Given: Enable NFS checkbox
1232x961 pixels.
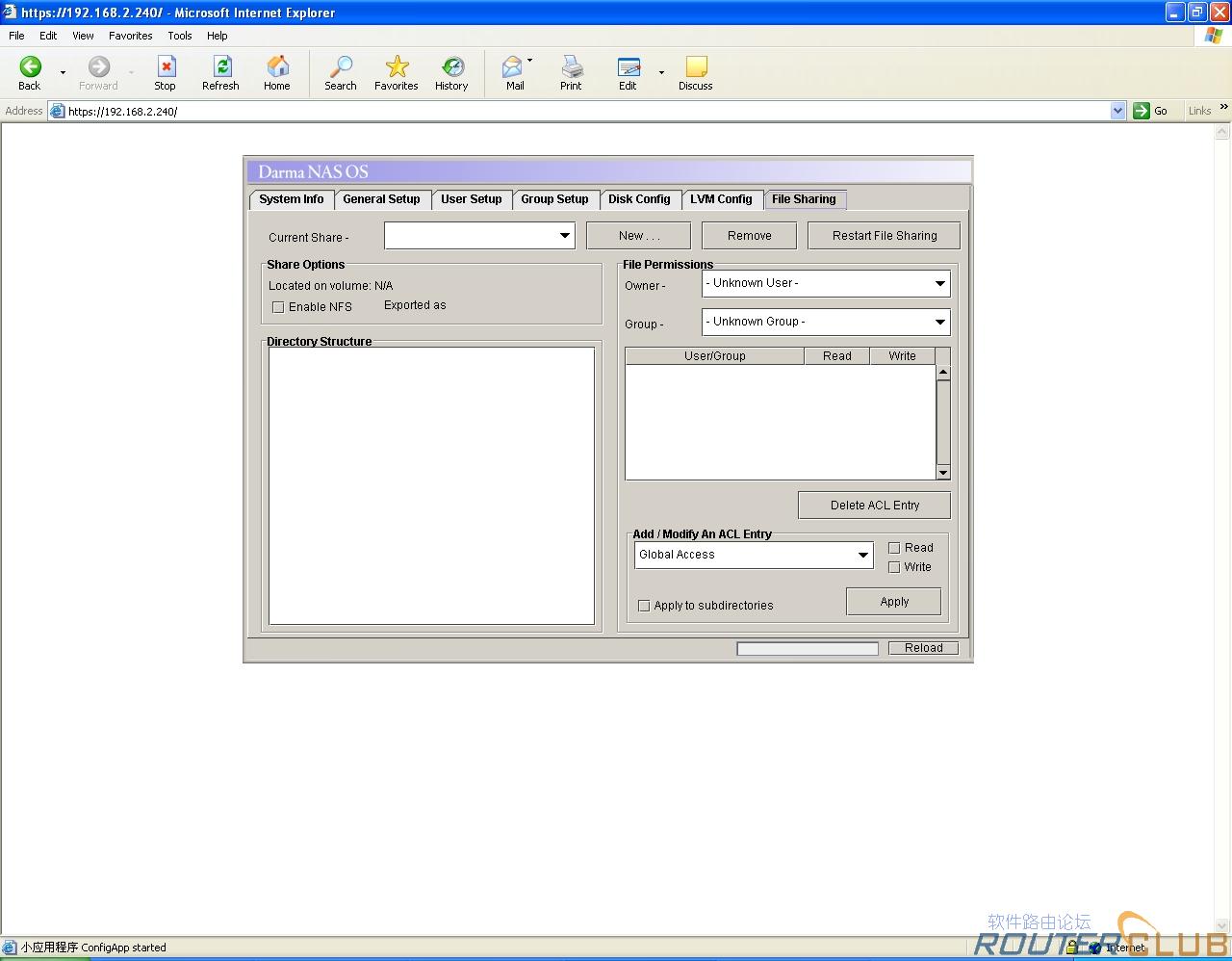Looking at the screenshot, I should pyautogui.click(x=278, y=307).
